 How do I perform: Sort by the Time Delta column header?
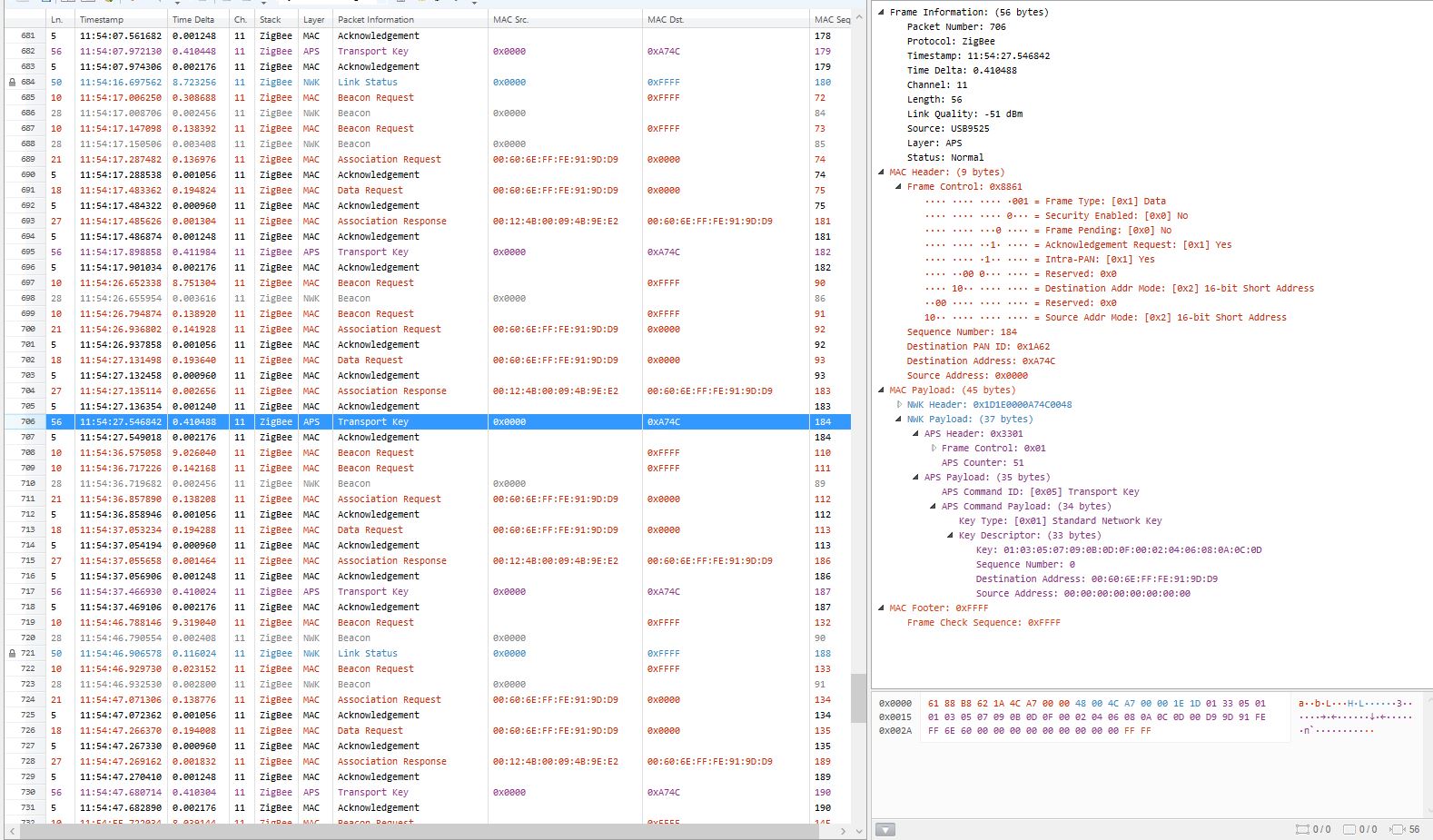coord(198,19)
